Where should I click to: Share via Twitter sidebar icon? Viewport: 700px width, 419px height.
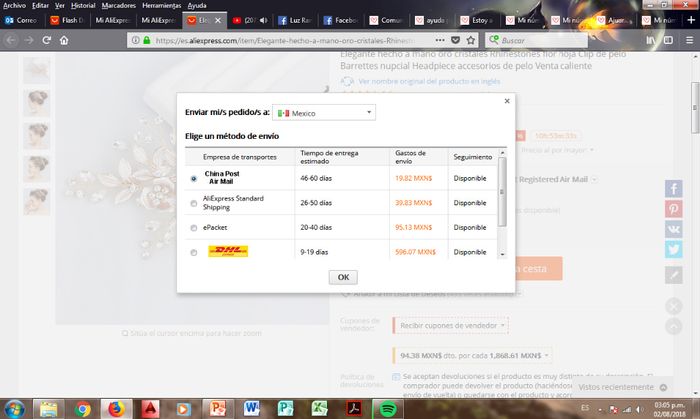tap(674, 249)
